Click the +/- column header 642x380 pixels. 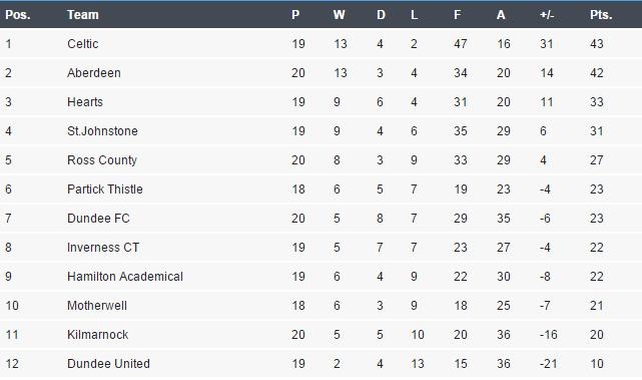[547, 15]
